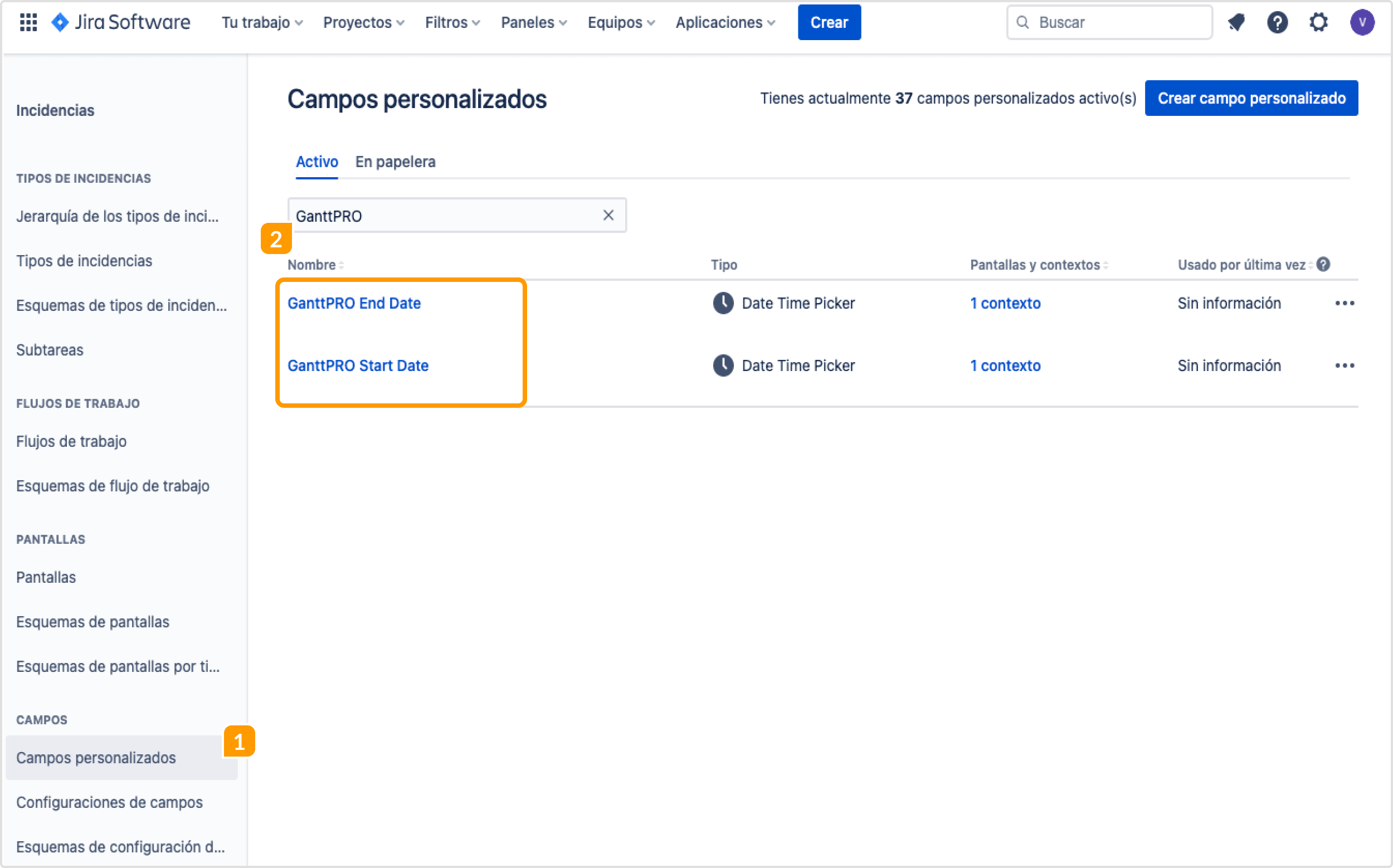Open the GanttPRO Start Date field
Screen dimensions: 1393x868
click(358, 365)
